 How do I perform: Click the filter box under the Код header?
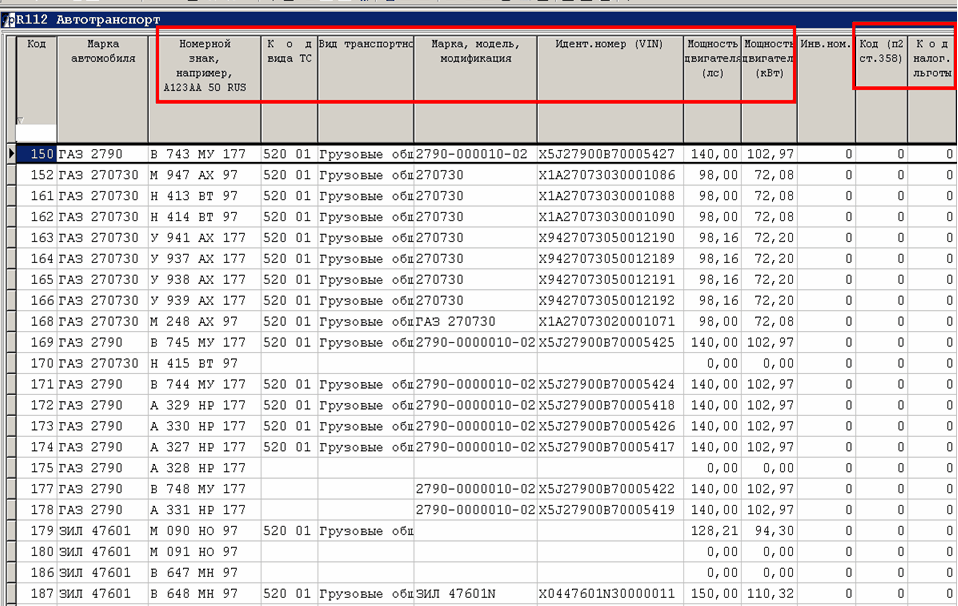pos(36,133)
